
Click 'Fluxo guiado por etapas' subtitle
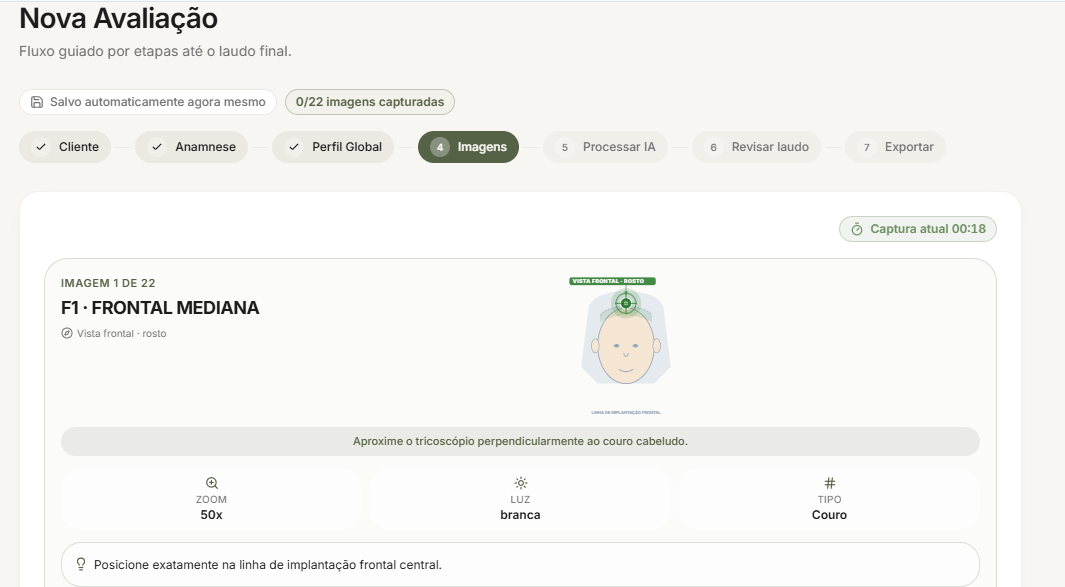[156, 51]
